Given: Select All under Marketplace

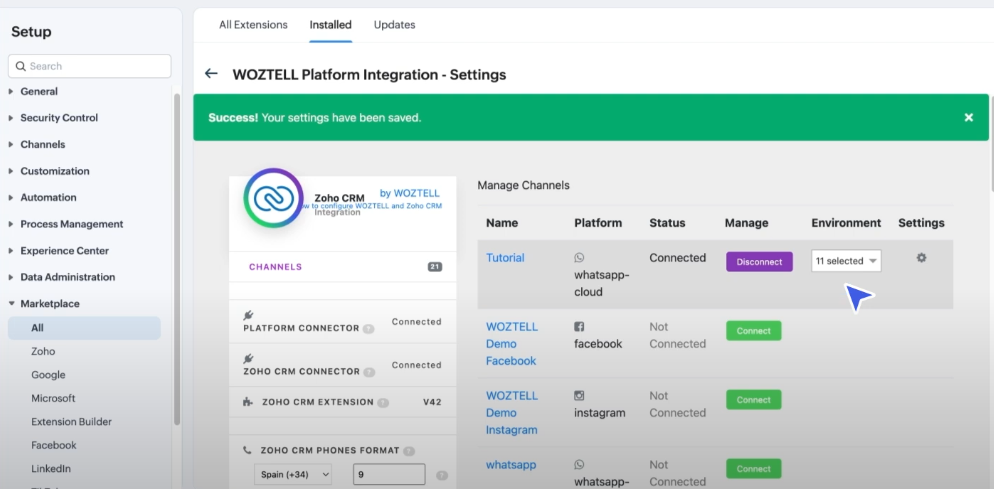Looking at the screenshot, I should pos(84,328).
